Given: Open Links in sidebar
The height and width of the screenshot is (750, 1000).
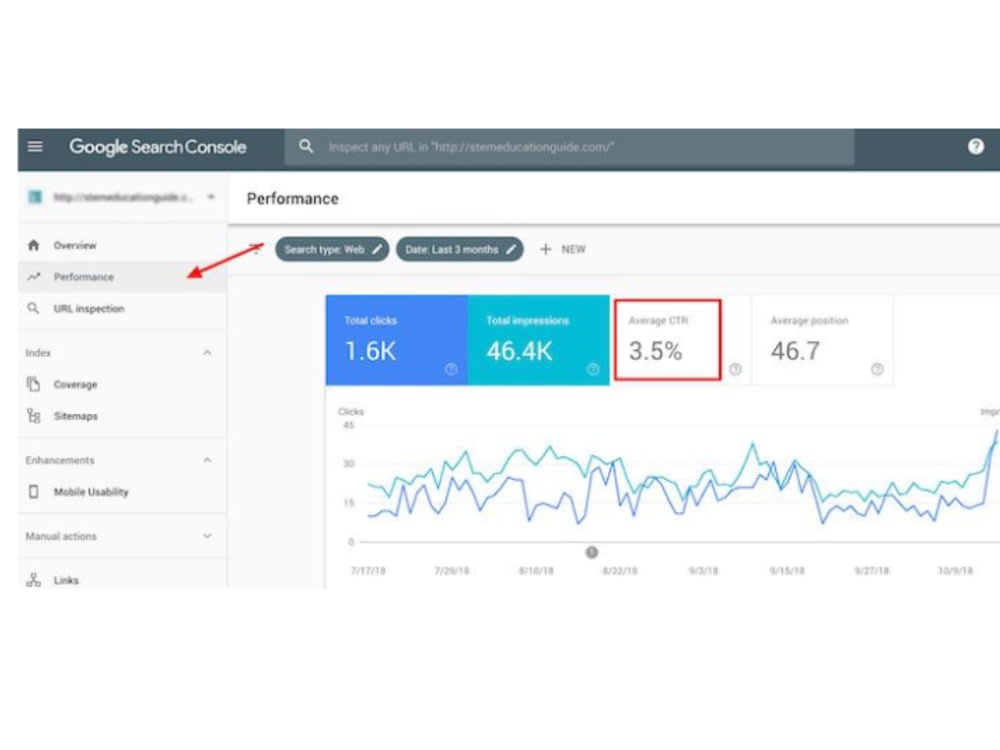Looking at the screenshot, I should pos(122,580).
